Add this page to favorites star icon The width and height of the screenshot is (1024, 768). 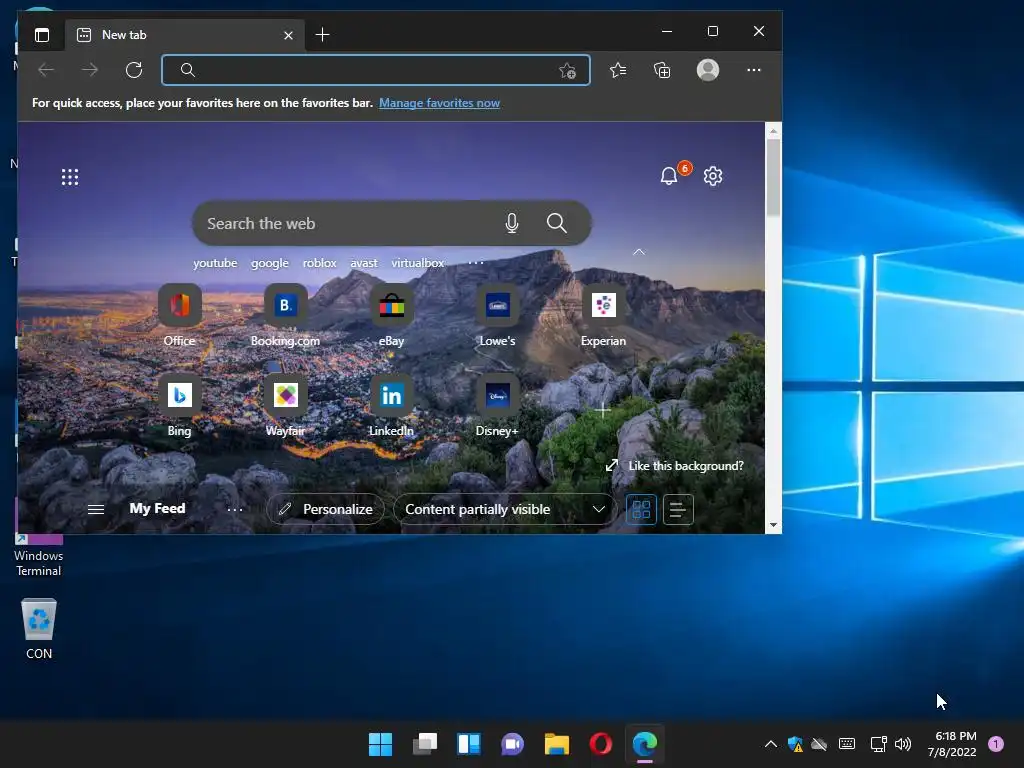pos(567,71)
